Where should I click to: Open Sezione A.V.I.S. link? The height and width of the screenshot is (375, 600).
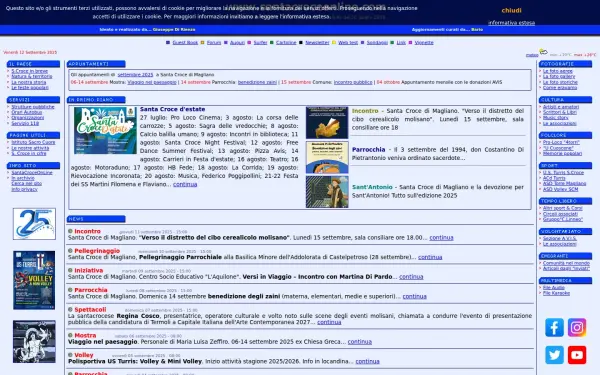560,238
